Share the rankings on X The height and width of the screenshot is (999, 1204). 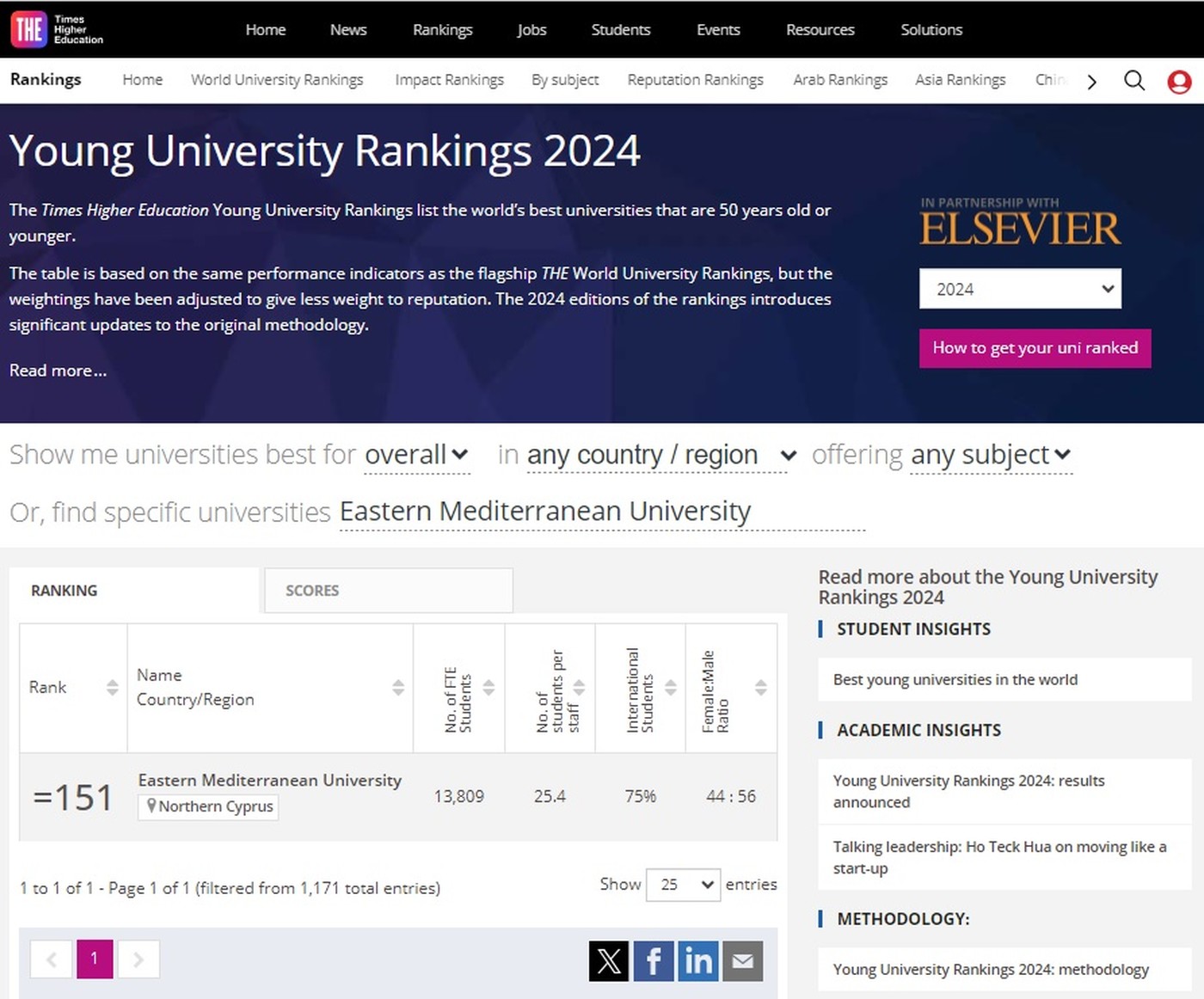[x=609, y=961]
